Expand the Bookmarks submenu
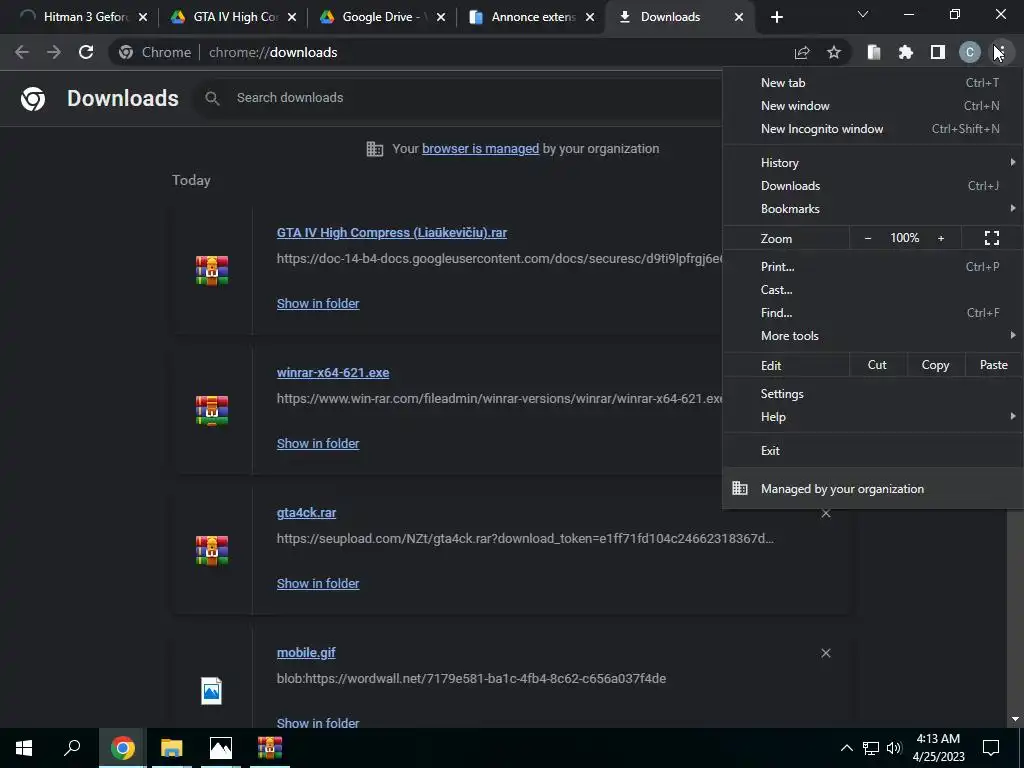This screenshot has height=768, width=1024. coord(873,209)
